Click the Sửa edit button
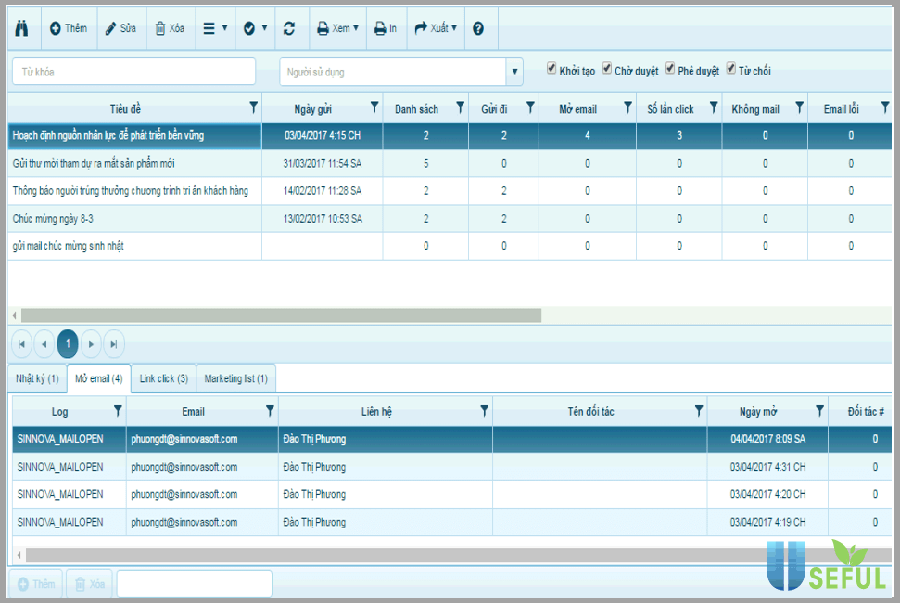The image size is (900, 603). pyautogui.click(x=120, y=29)
